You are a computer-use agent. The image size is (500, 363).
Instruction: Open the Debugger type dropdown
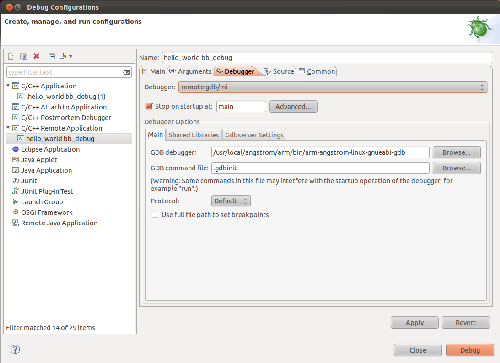coord(333,87)
